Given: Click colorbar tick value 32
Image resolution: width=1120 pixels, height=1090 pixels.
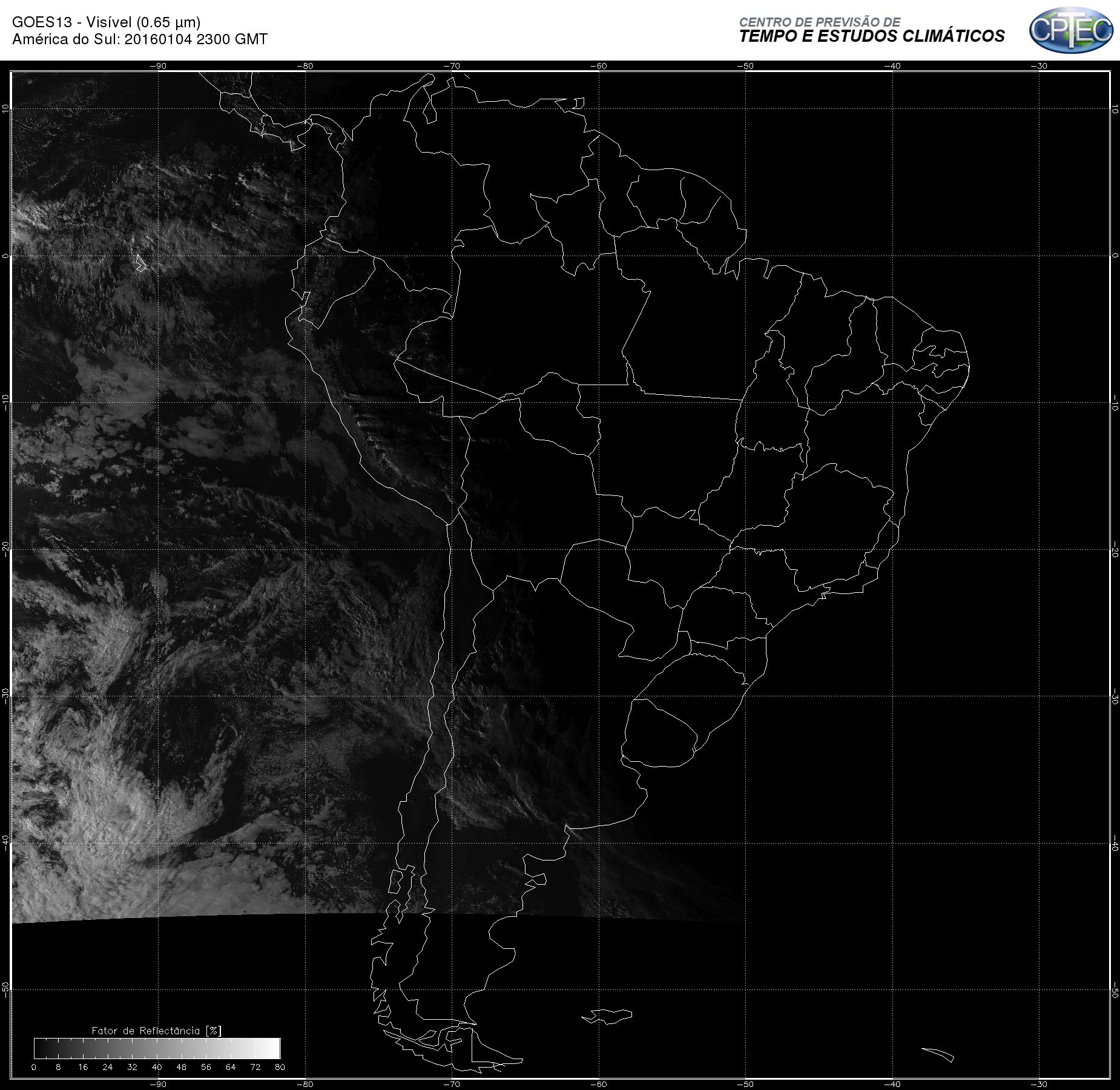Looking at the screenshot, I should [132, 1067].
